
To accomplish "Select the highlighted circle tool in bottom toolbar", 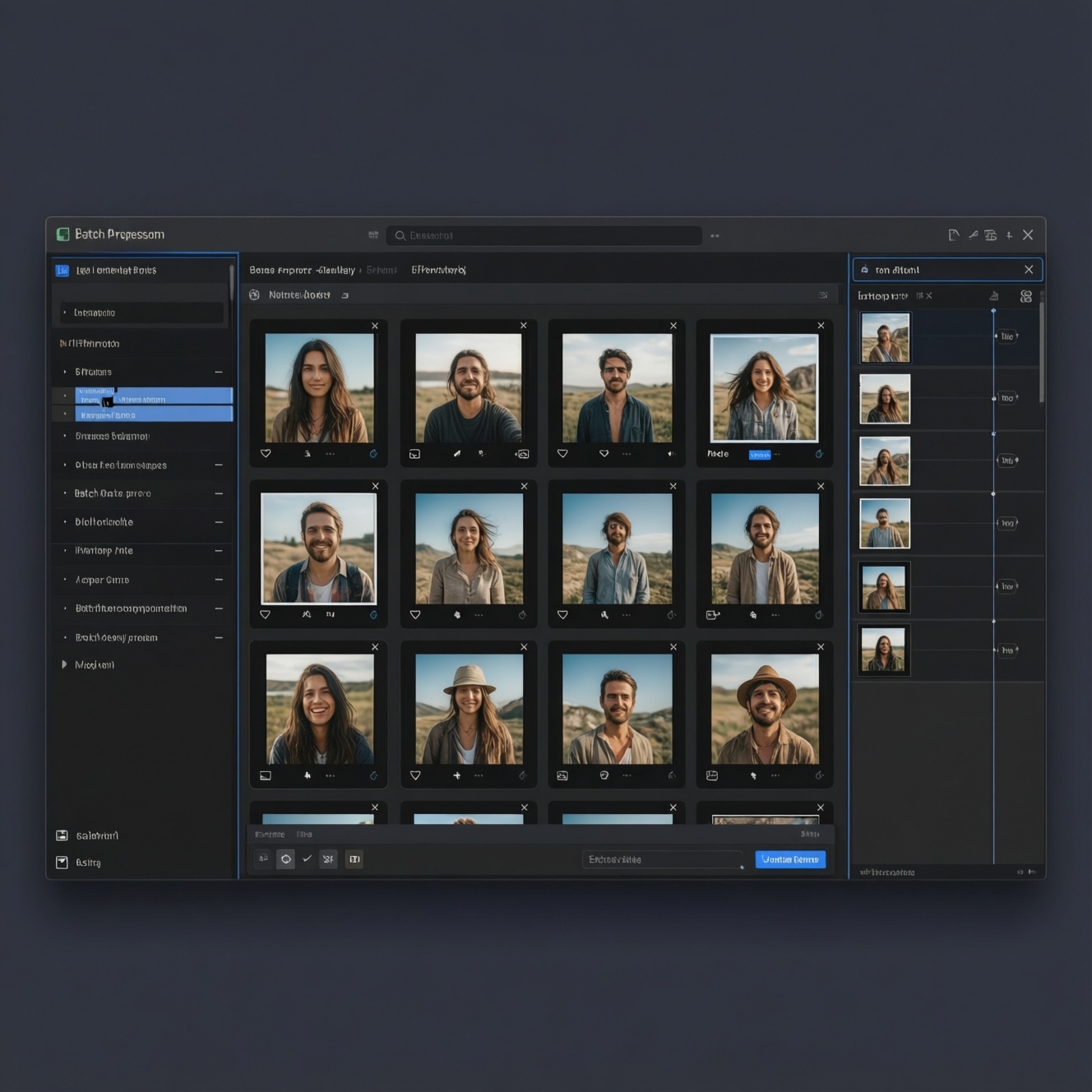I will [x=285, y=859].
